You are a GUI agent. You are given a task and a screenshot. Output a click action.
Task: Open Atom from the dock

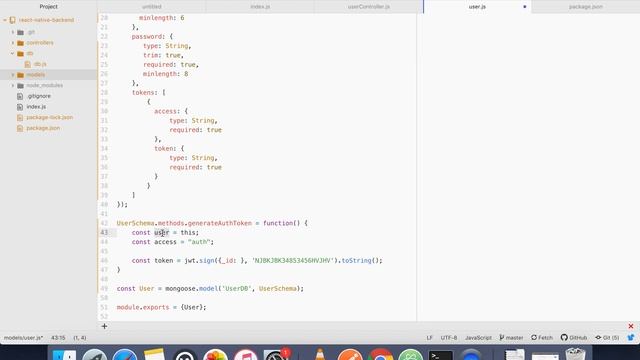[411, 354]
